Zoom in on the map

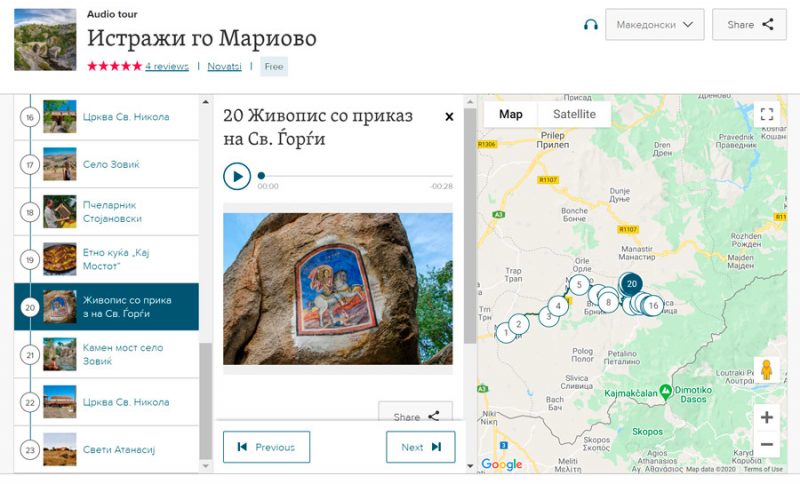(766, 417)
